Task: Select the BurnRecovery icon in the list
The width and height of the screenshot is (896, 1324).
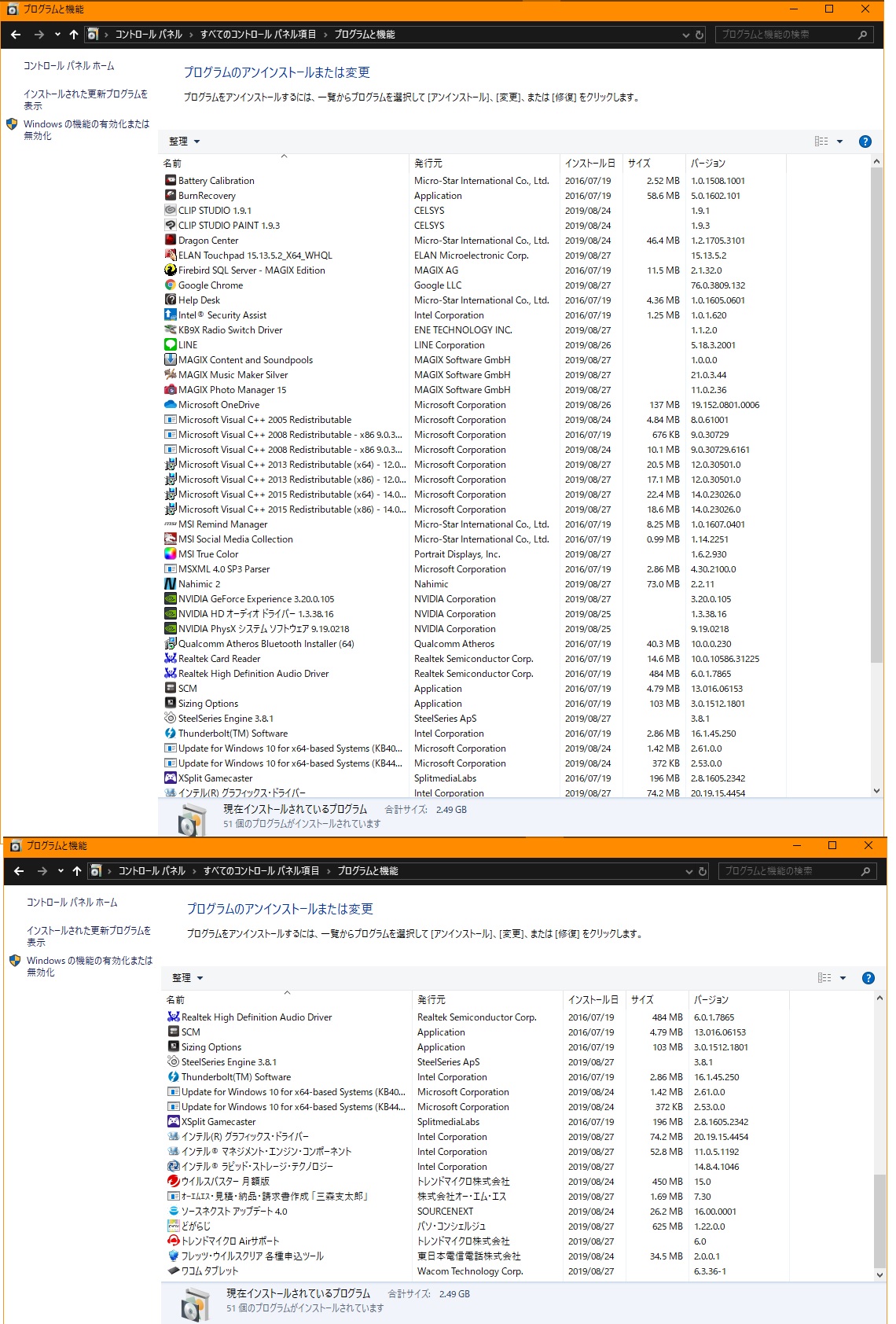Action: [x=170, y=196]
